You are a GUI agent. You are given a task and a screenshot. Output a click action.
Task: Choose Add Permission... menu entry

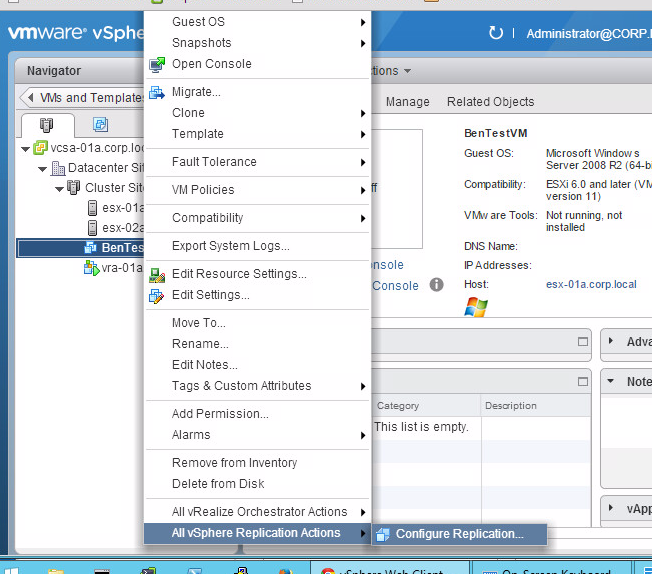pos(257,414)
